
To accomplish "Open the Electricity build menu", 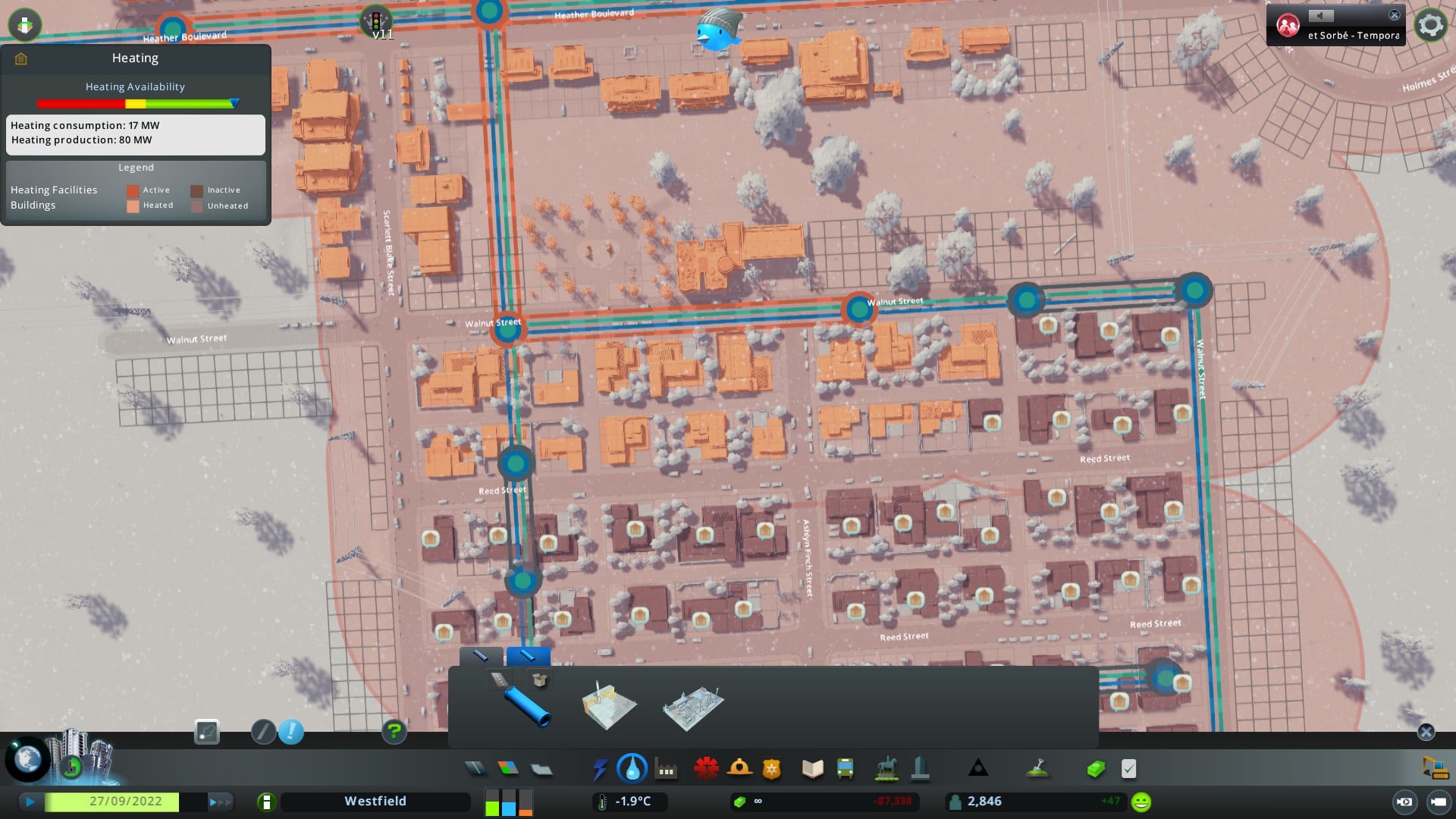I will 600,769.
